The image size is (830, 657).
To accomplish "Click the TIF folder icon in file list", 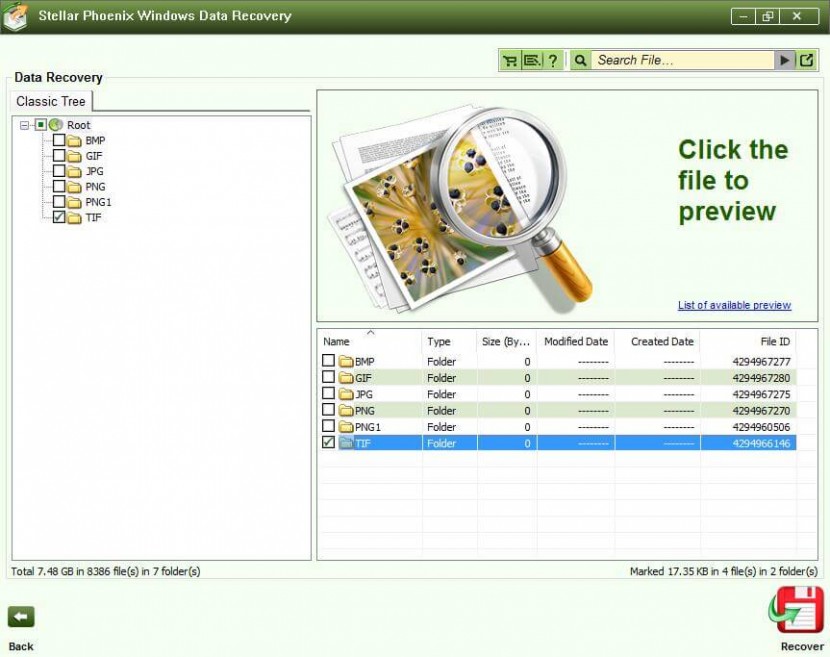I will (346, 443).
